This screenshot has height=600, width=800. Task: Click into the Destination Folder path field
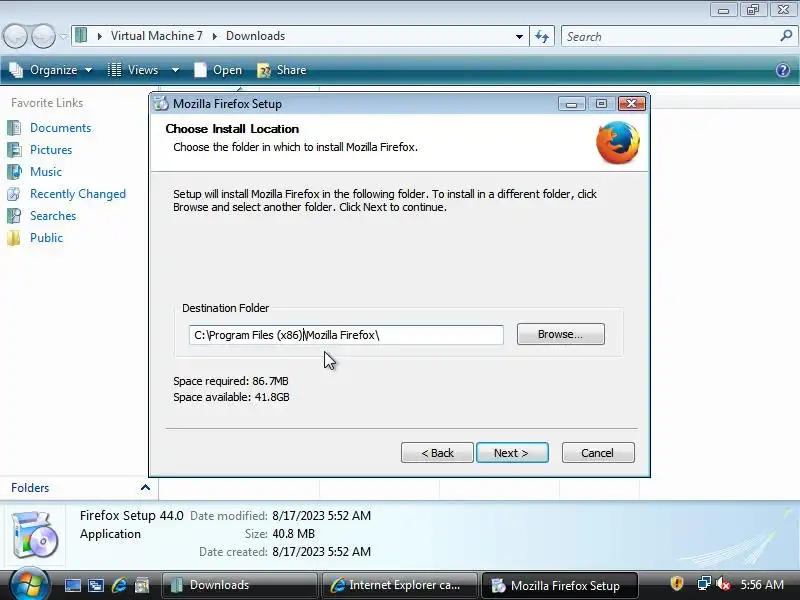[x=346, y=335]
